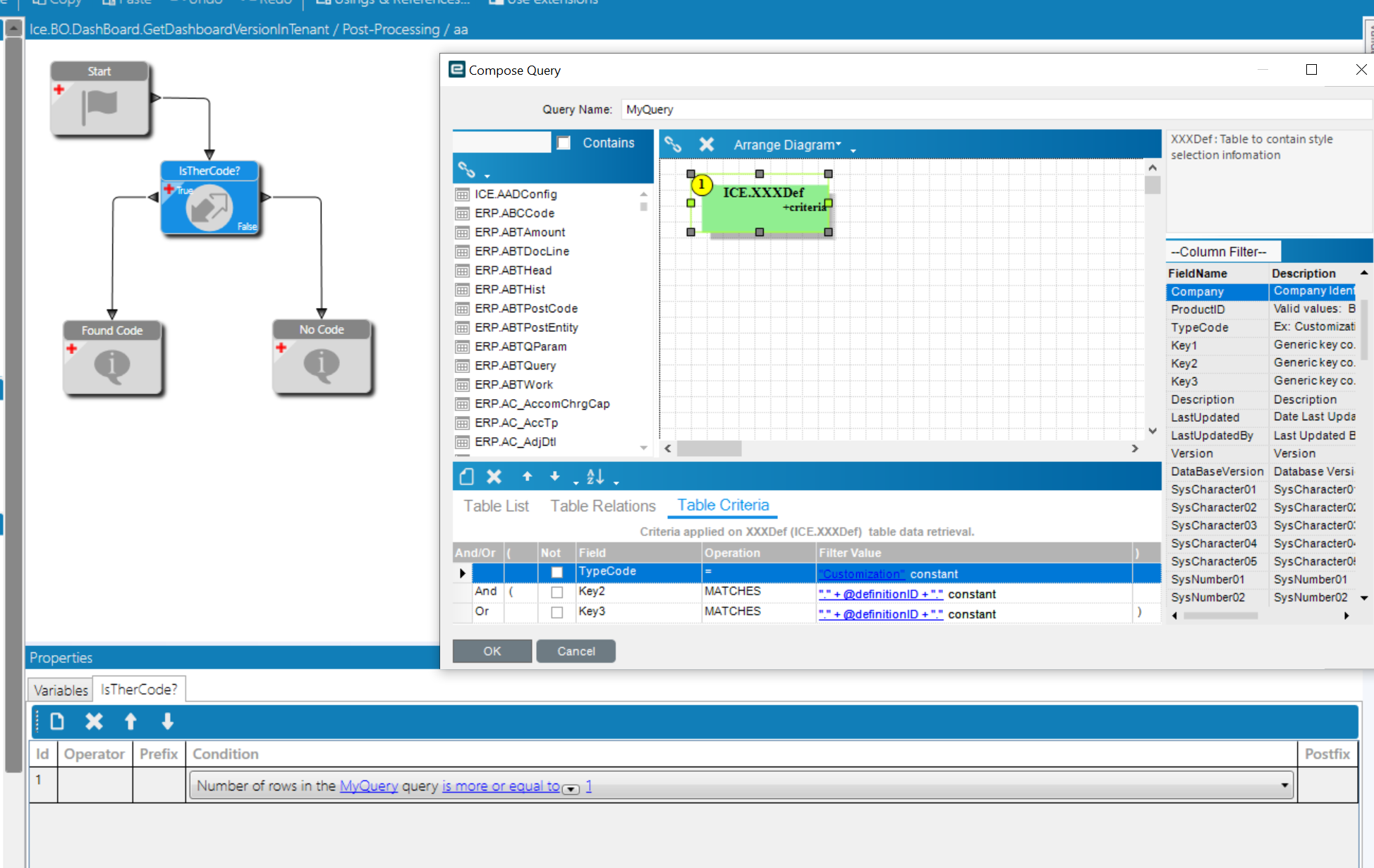Click the sort A-Z icon in criteria toolbar
The image size is (1374, 868).
click(x=595, y=477)
